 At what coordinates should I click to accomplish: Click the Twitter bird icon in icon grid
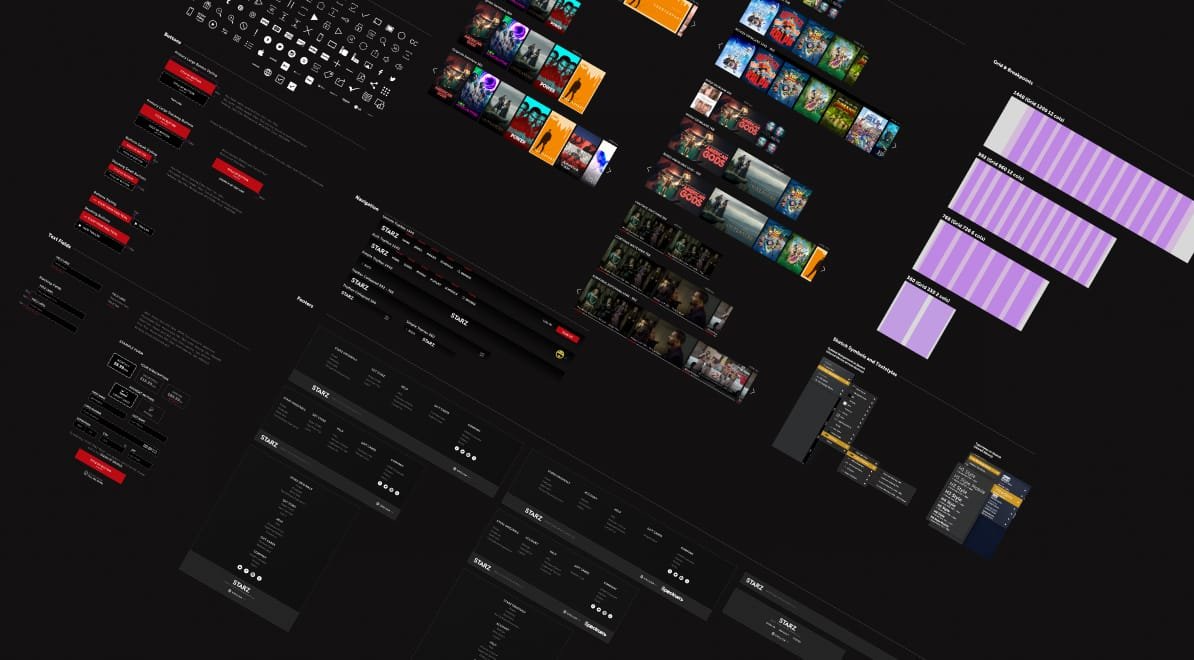[x=392, y=79]
